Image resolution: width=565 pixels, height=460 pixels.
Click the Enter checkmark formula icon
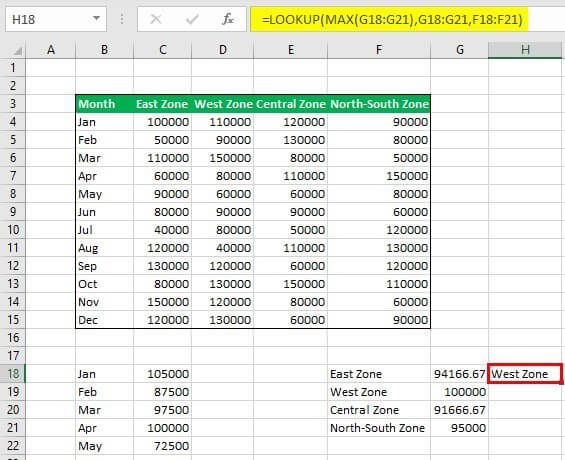[x=192, y=19]
